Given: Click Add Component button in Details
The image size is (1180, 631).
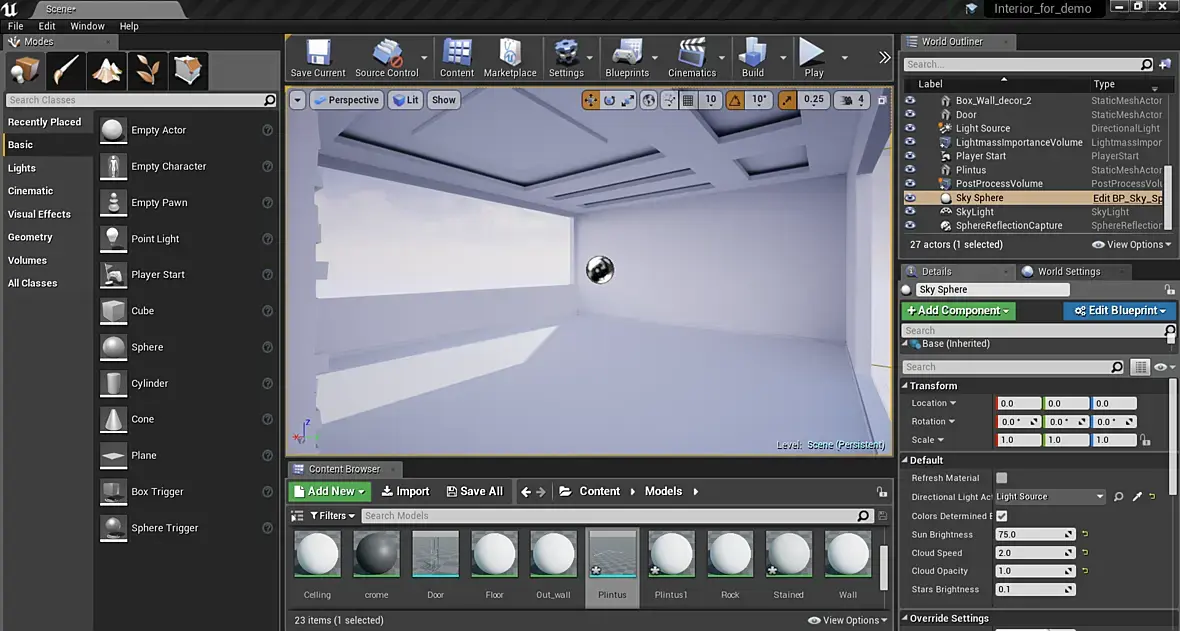Looking at the screenshot, I should pos(958,310).
